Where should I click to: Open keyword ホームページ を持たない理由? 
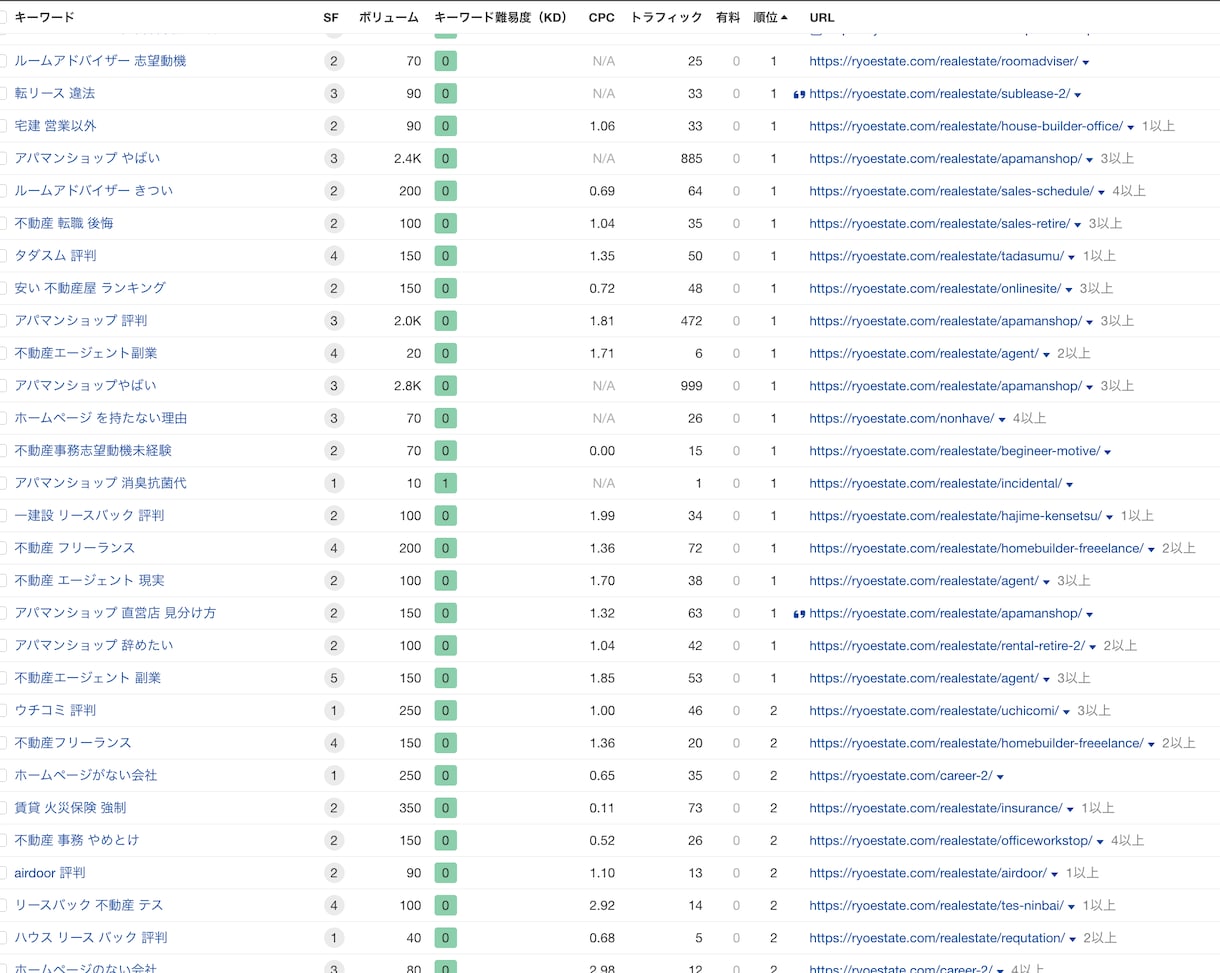[x=101, y=418]
